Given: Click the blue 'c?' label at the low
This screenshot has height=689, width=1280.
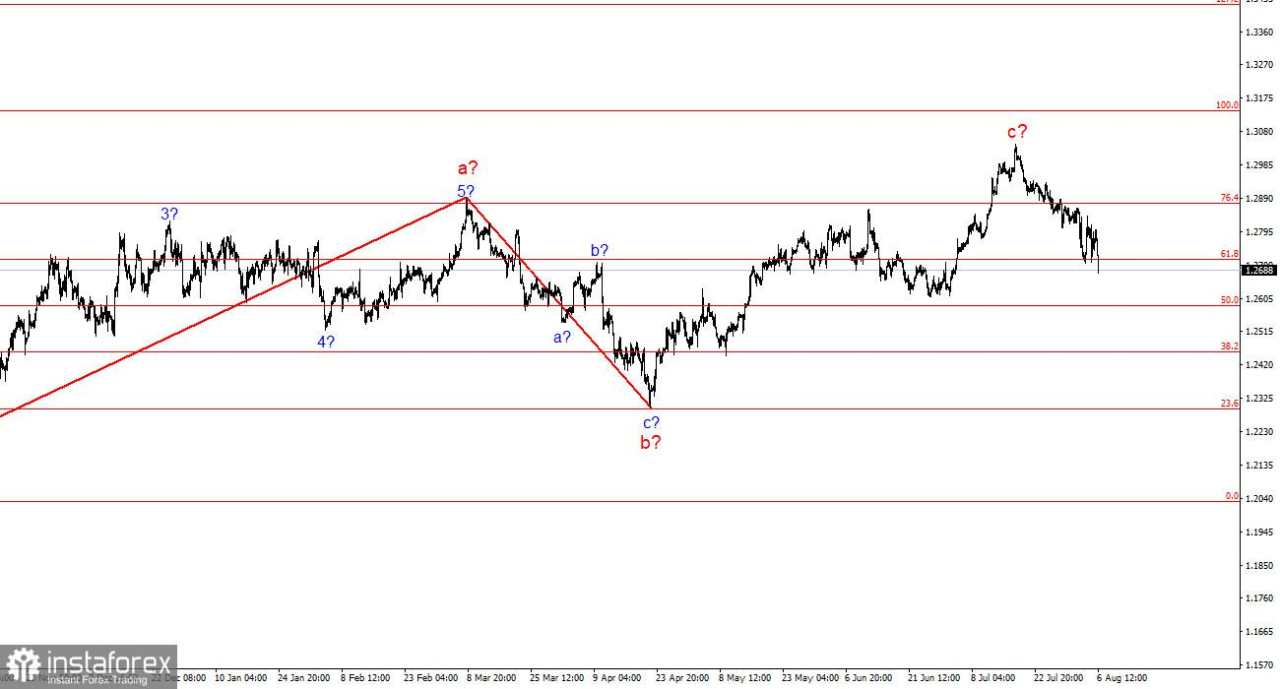Looking at the screenshot, I should point(651,422).
